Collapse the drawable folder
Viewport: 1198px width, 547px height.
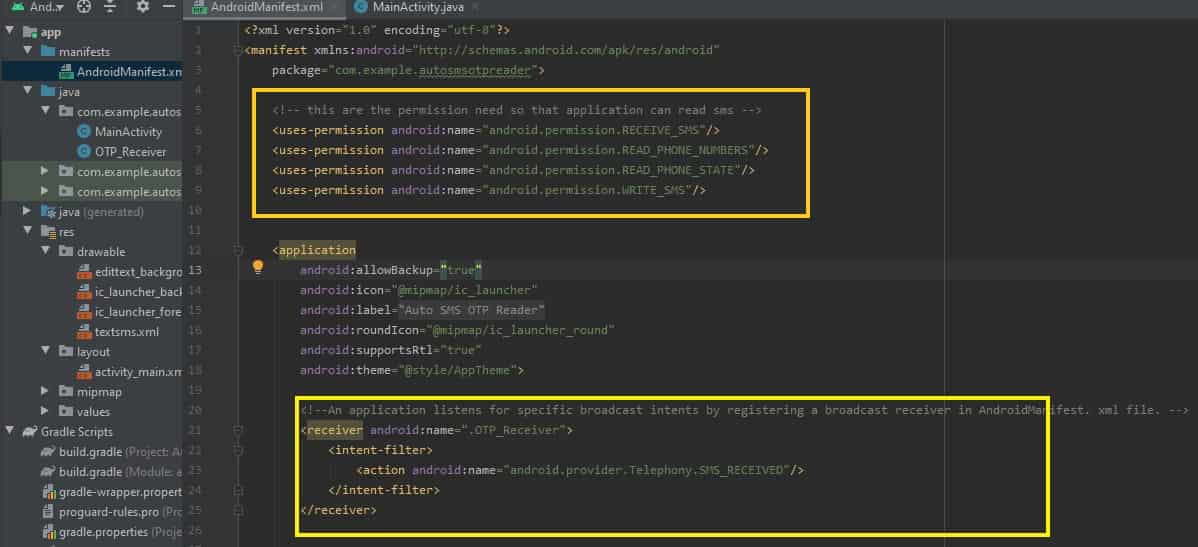click(47, 251)
